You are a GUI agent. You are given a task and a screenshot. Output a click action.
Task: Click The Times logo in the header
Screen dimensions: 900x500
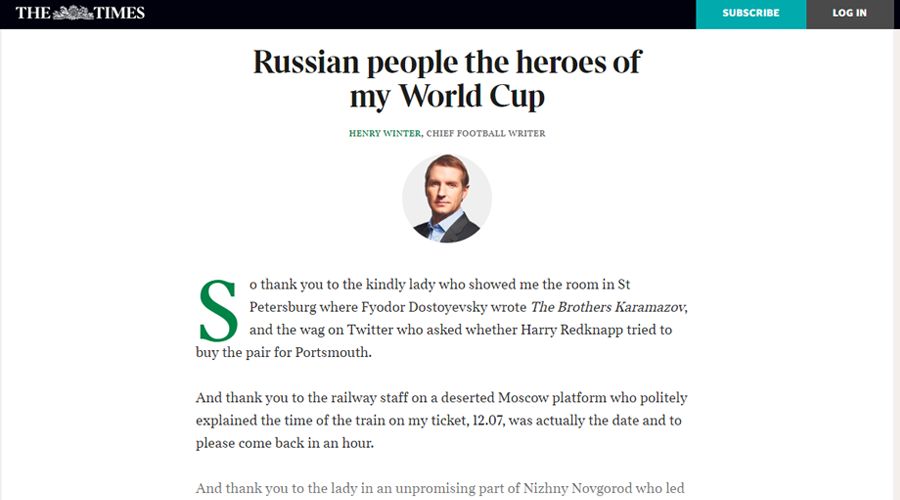tap(80, 13)
